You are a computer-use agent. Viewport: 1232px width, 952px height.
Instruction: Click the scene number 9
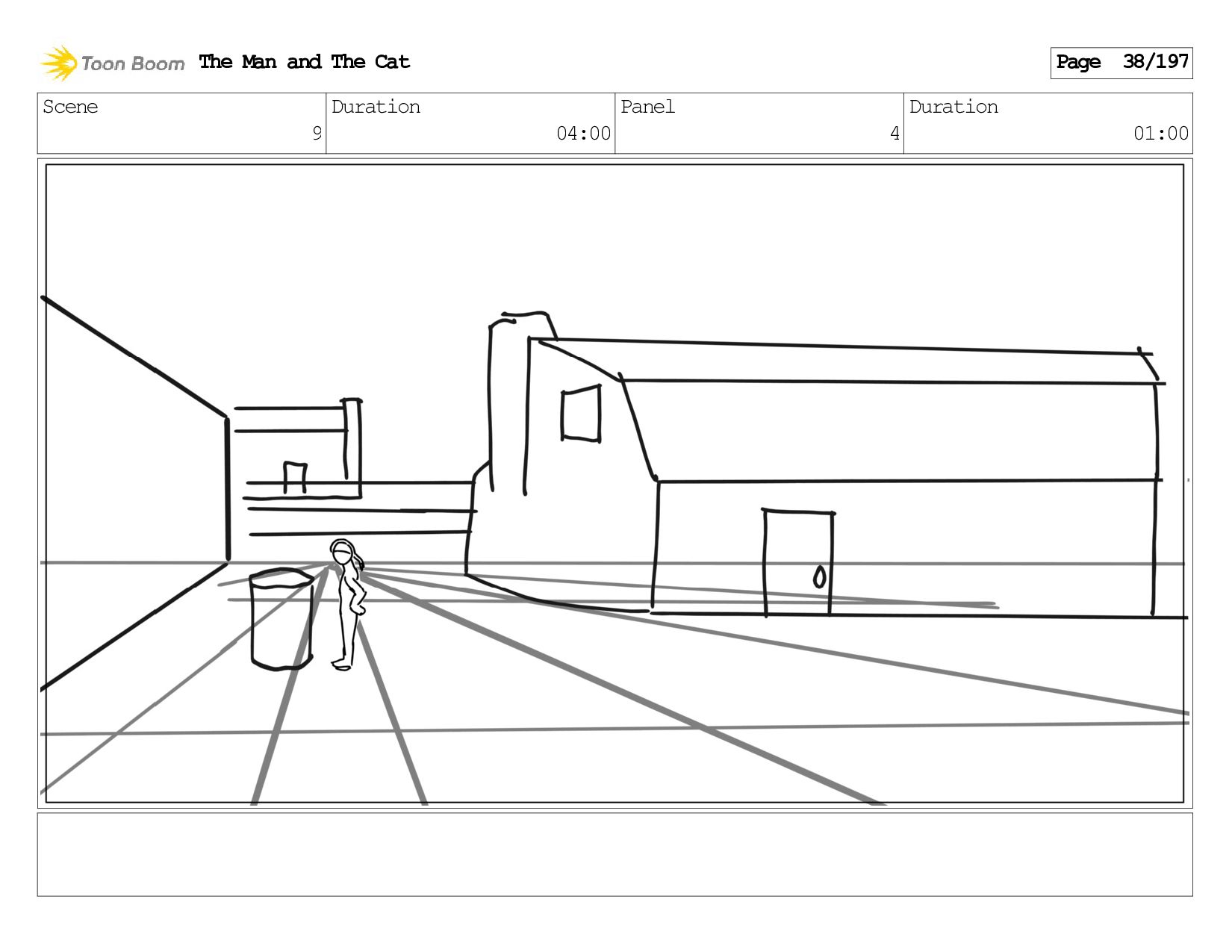tap(317, 134)
